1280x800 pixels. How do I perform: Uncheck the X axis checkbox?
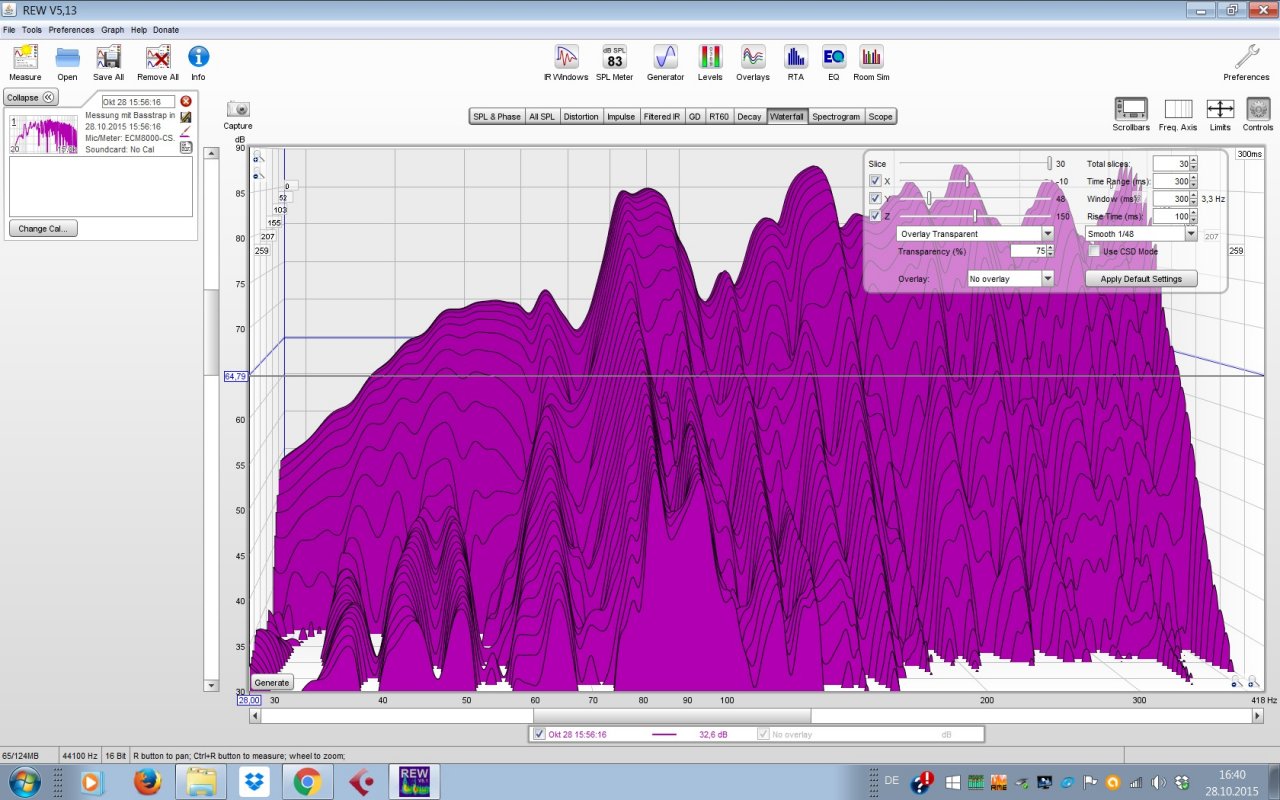click(875, 181)
